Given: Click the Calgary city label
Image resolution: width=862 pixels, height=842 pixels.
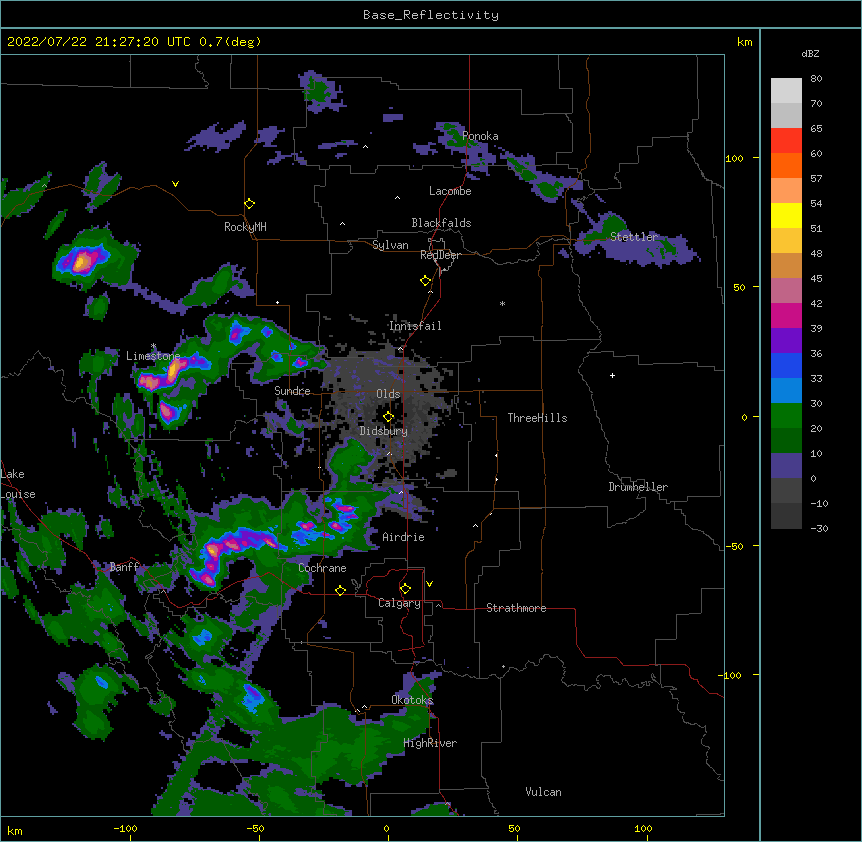Looking at the screenshot, I should [x=399, y=603].
